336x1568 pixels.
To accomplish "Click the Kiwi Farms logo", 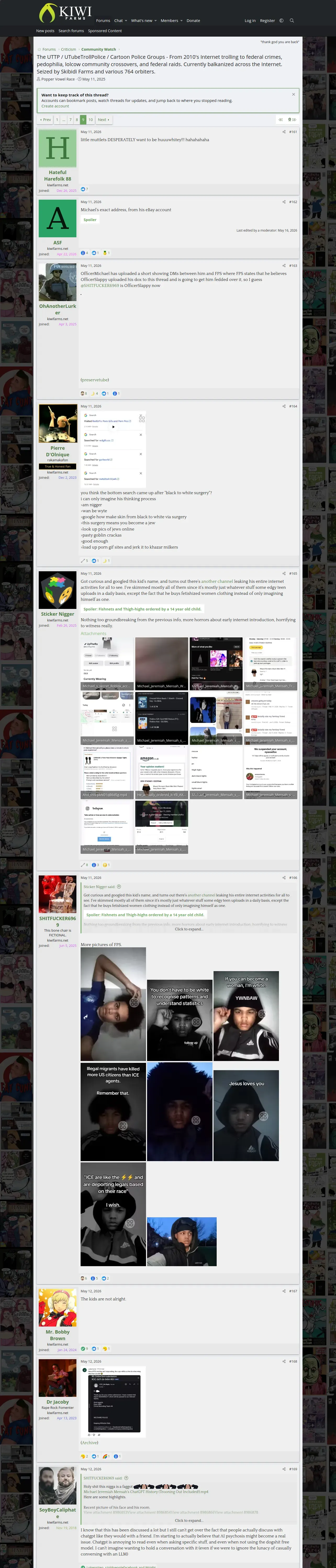I will pos(65,12).
